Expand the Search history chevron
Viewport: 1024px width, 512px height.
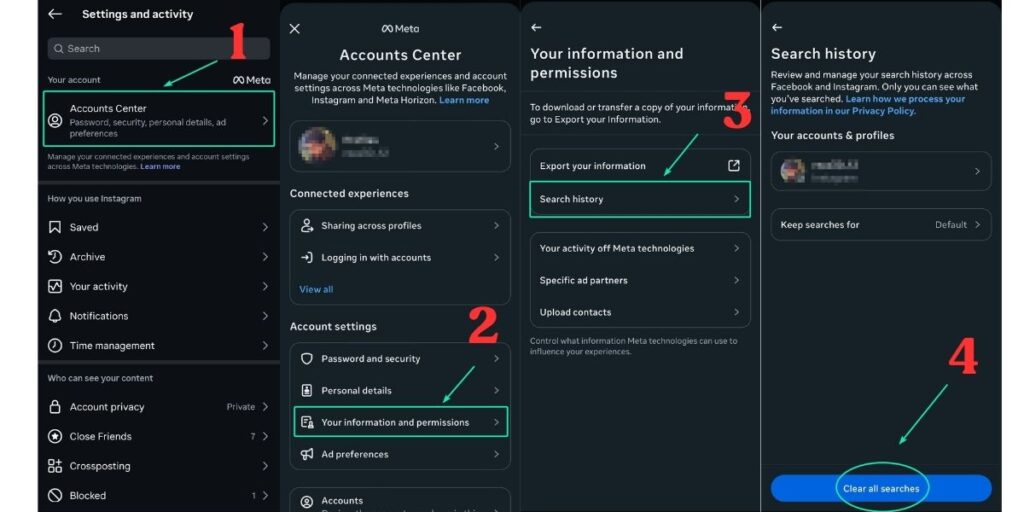(736, 199)
